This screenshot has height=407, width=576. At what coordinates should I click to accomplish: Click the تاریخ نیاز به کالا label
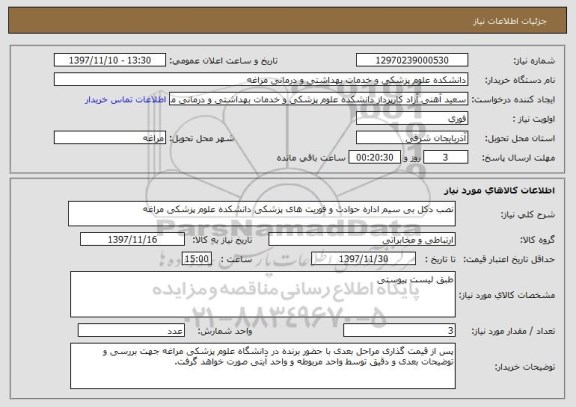pyautogui.click(x=222, y=240)
